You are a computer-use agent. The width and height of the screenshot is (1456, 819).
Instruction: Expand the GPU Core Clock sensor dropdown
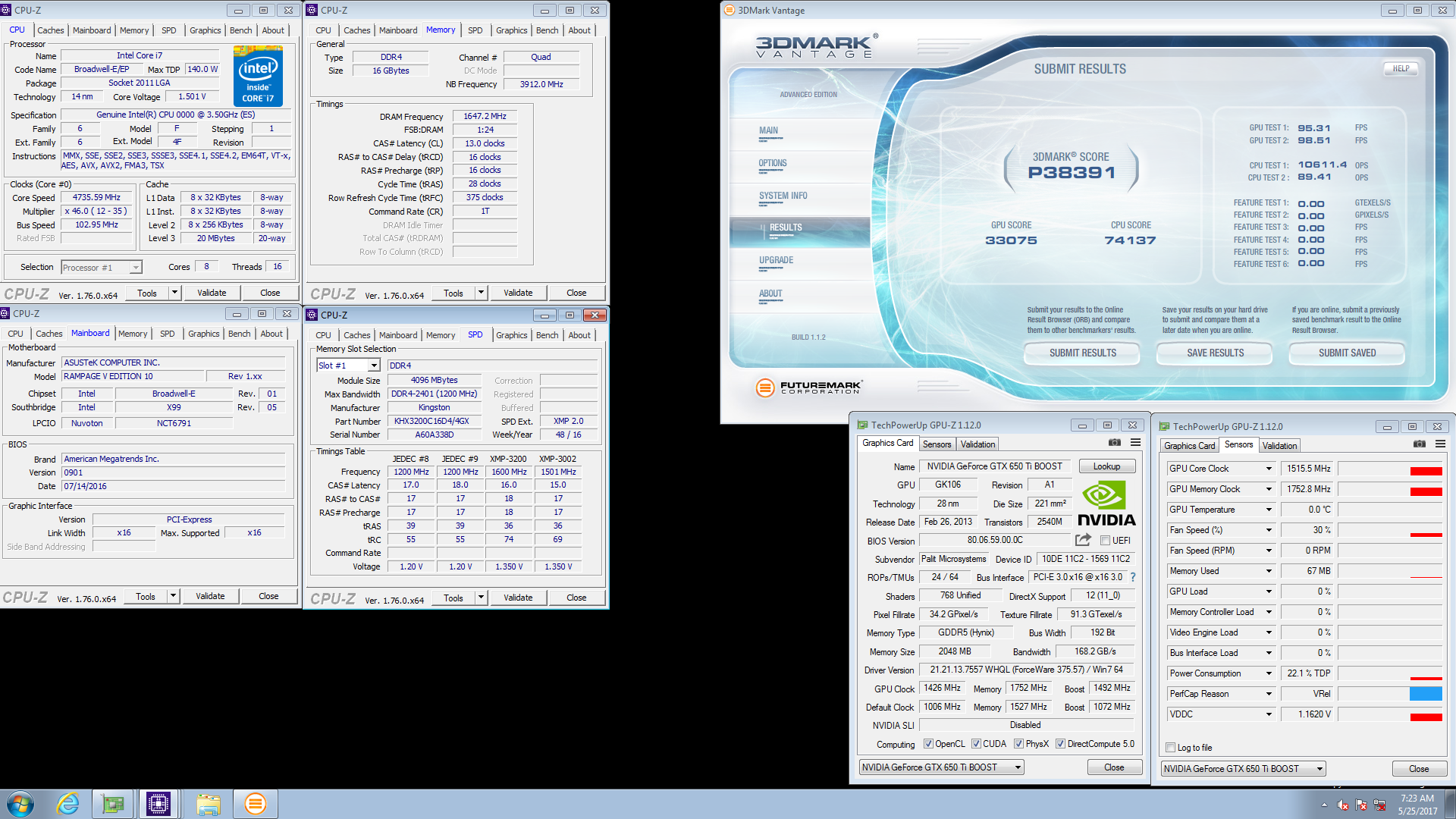(1268, 469)
